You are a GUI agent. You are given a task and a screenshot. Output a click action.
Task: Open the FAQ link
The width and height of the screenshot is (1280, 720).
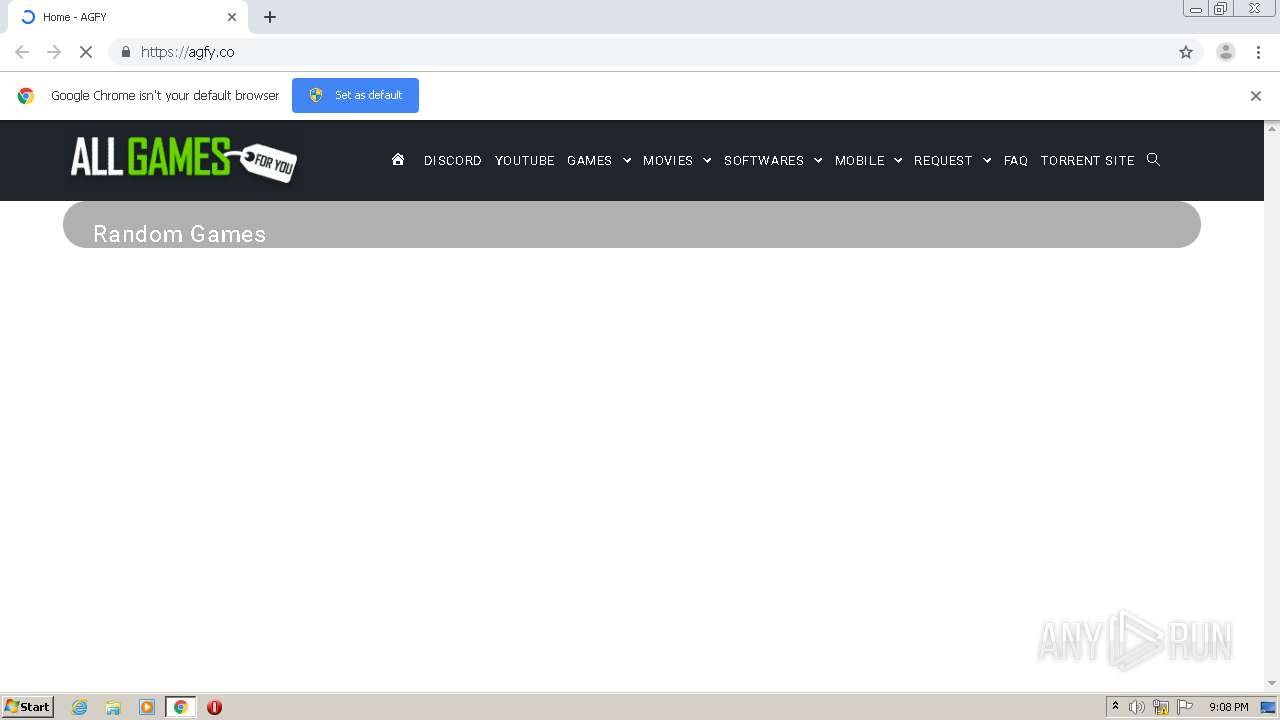pyautogui.click(x=1016, y=160)
